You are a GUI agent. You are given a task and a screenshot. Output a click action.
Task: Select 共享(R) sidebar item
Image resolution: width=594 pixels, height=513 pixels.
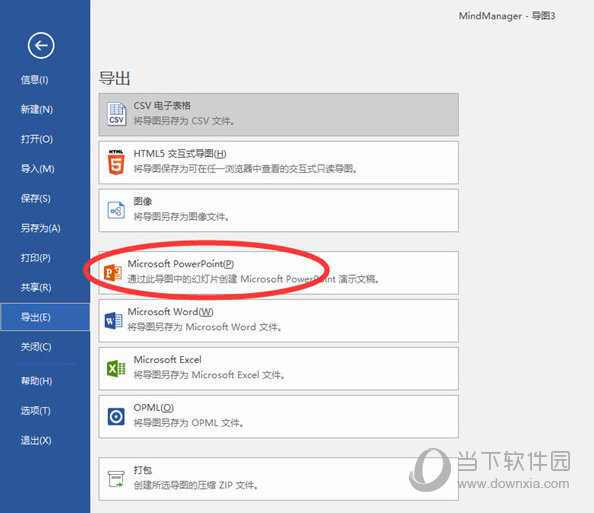36,288
